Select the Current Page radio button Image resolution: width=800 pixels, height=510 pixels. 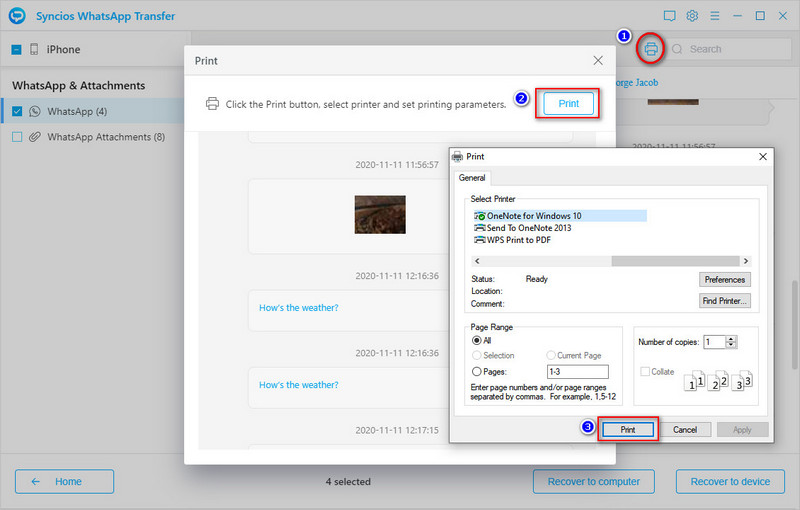point(551,355)
